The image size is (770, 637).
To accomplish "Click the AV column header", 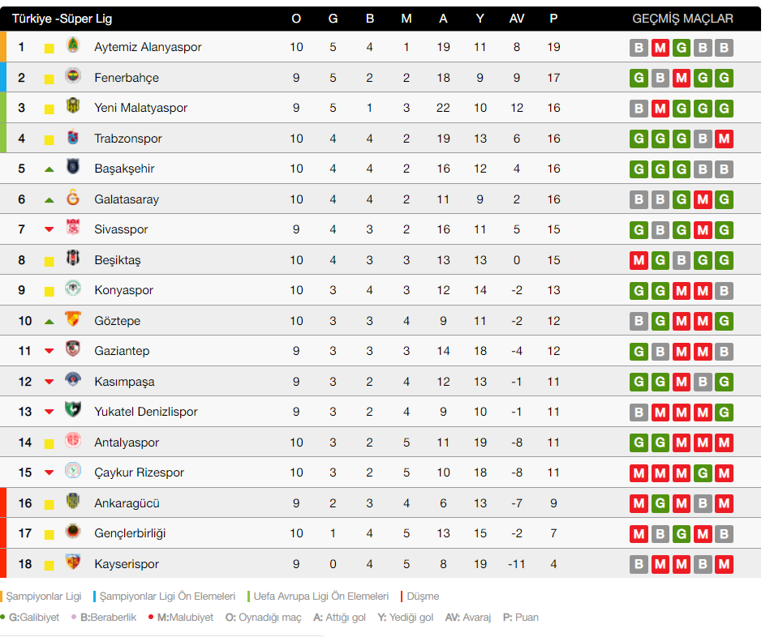I will click(517, 18).
